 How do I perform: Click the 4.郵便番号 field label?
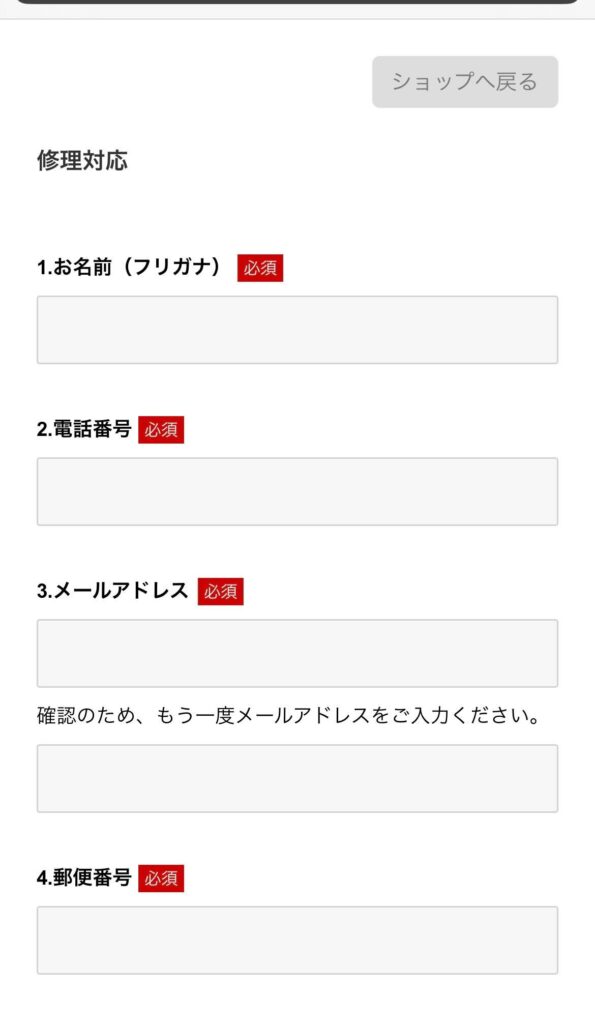pos(84,878)
